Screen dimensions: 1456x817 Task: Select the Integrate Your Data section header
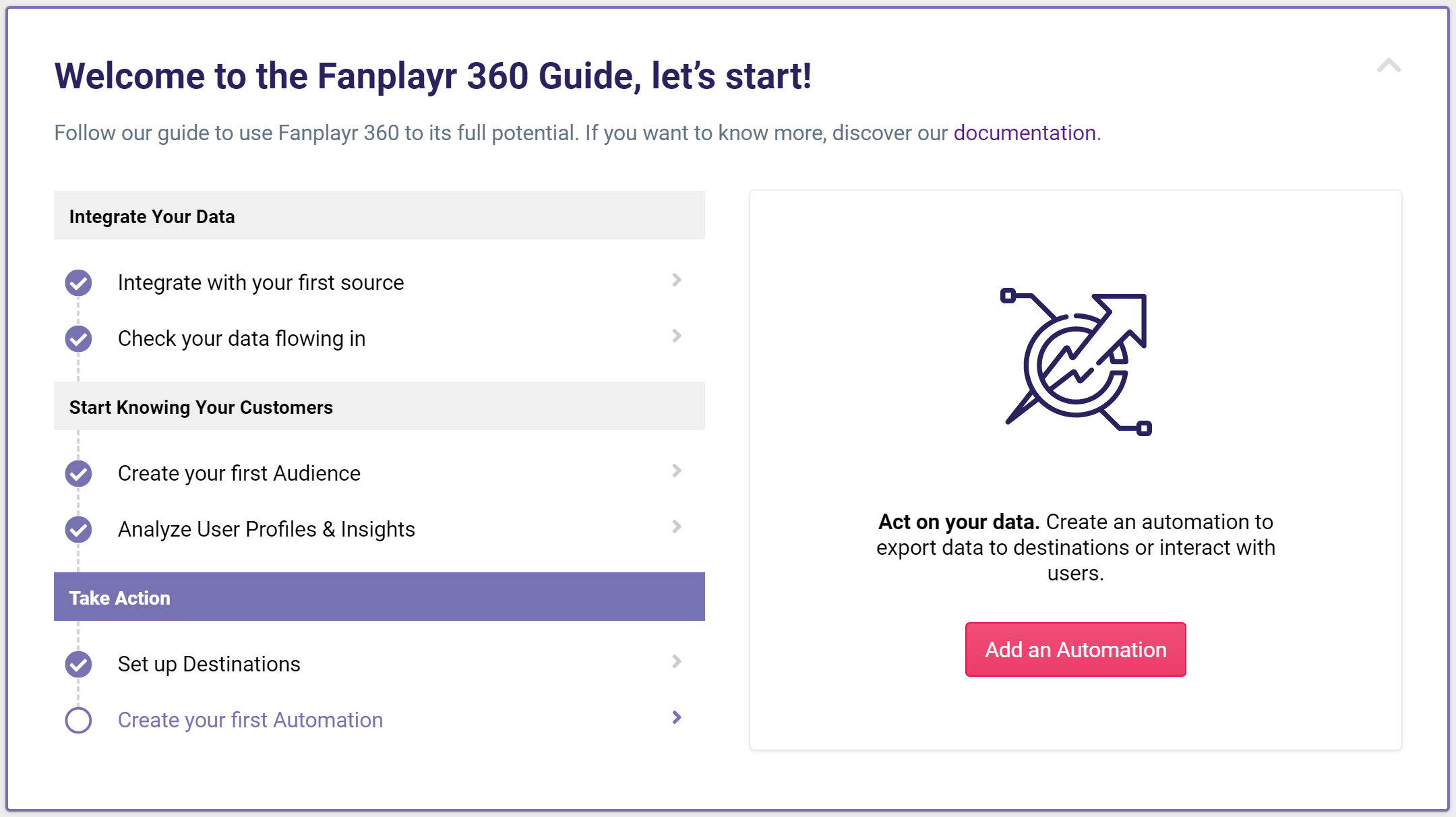tap(380, 215)
